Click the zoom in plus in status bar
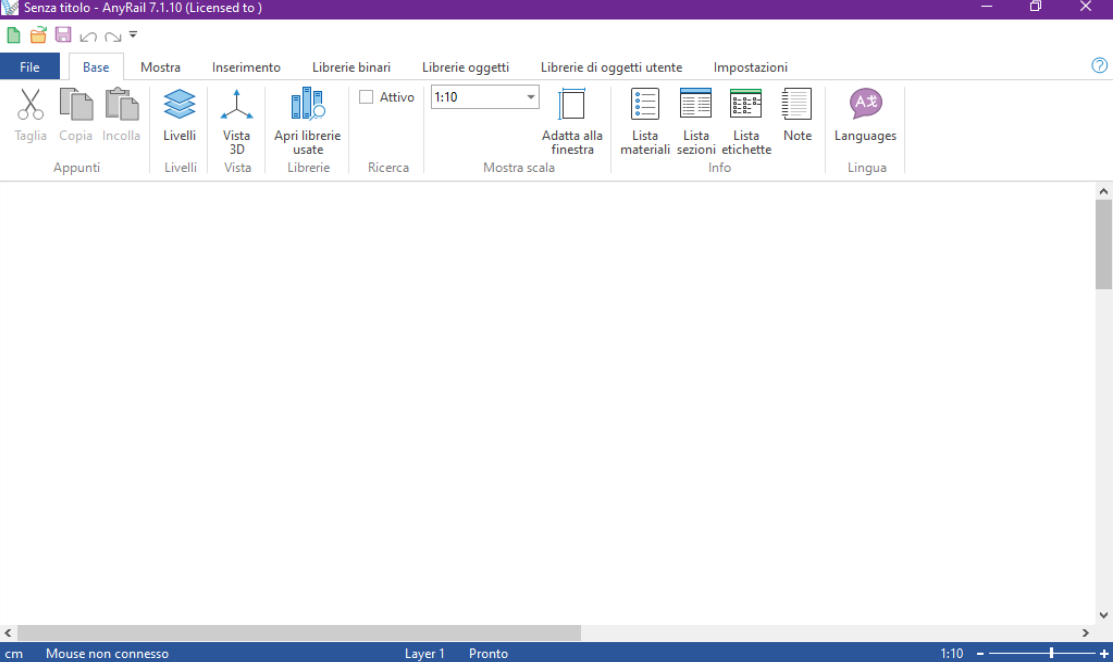The image size is (1113, 662). tap(1104, 653)
